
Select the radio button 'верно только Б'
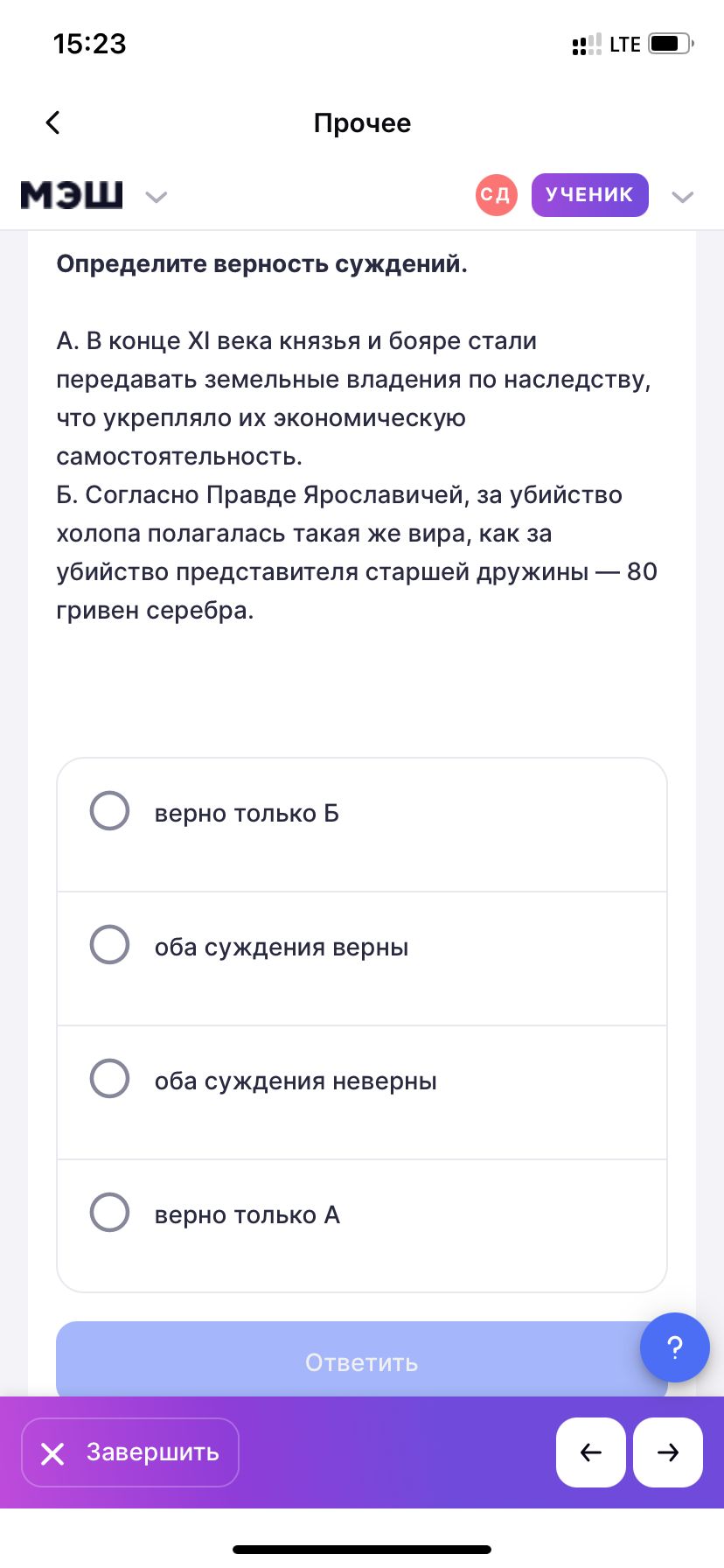(x=110, y=811)
